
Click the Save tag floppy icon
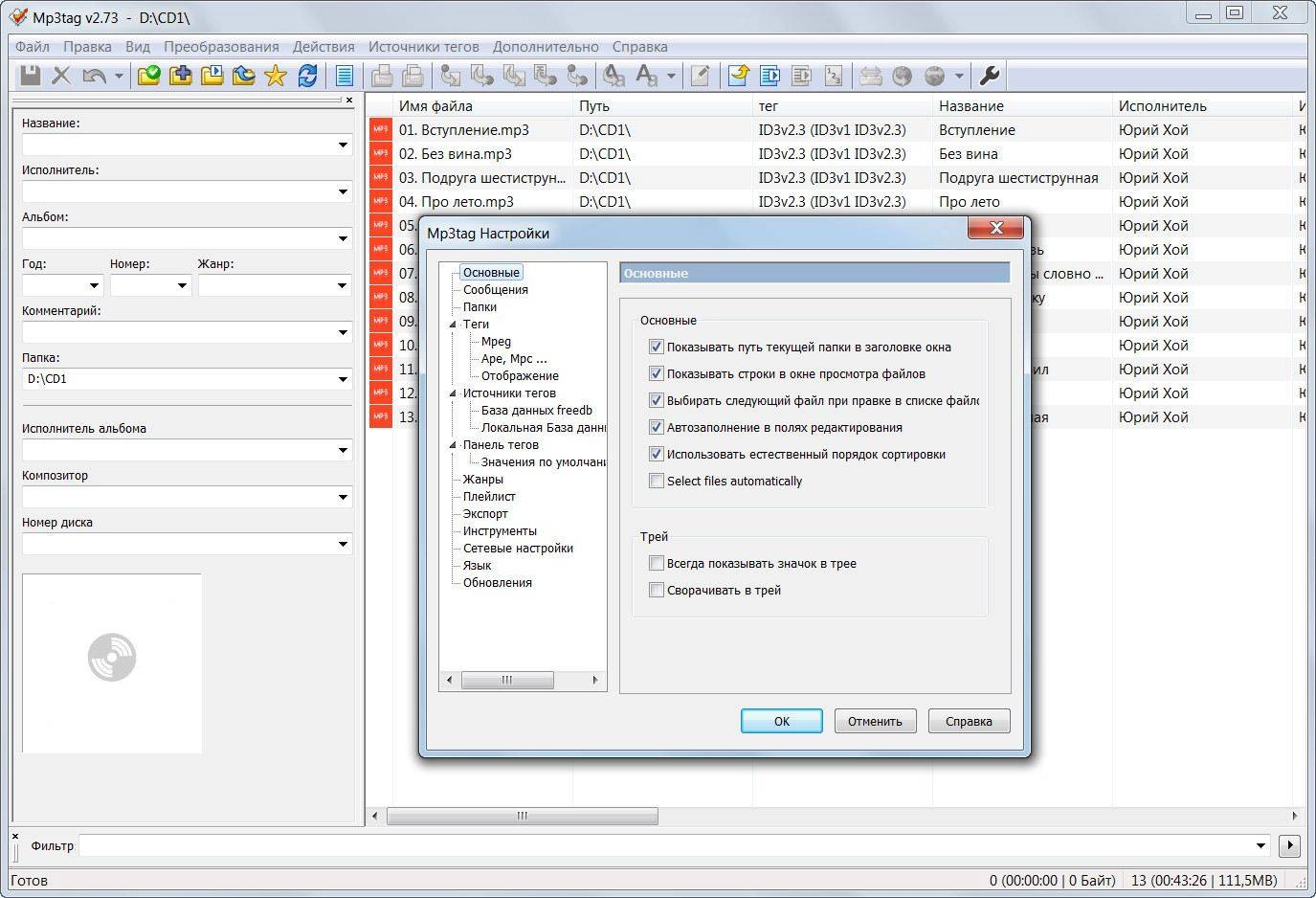pyautogui.click(x=31, y=76)
